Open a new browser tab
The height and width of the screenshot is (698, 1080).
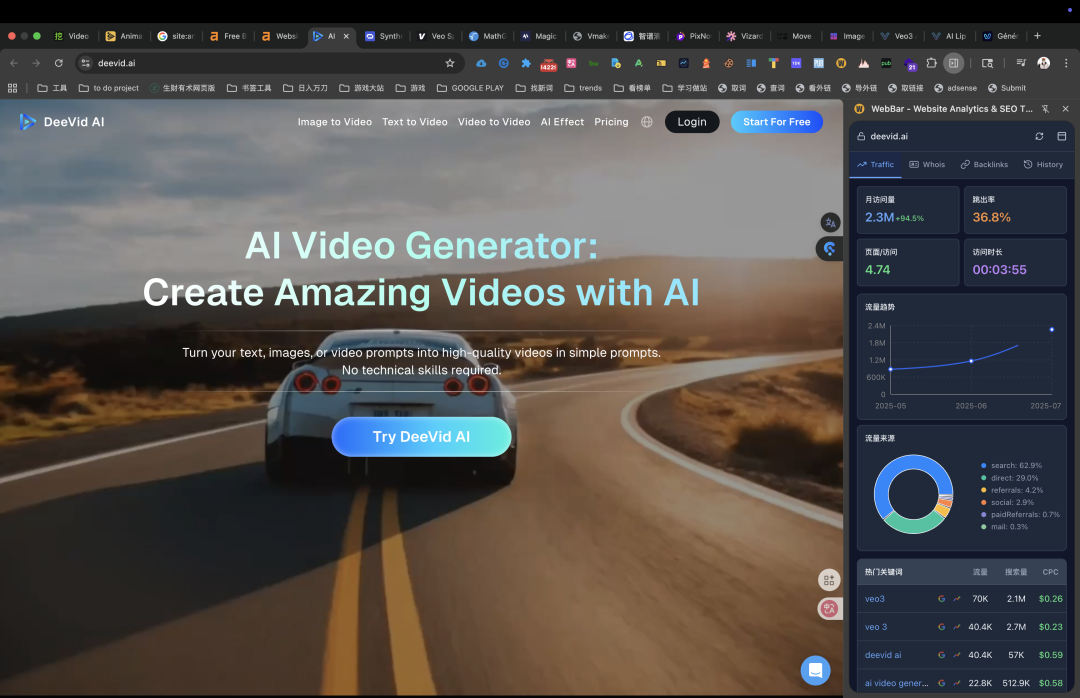pos(1037,36)
